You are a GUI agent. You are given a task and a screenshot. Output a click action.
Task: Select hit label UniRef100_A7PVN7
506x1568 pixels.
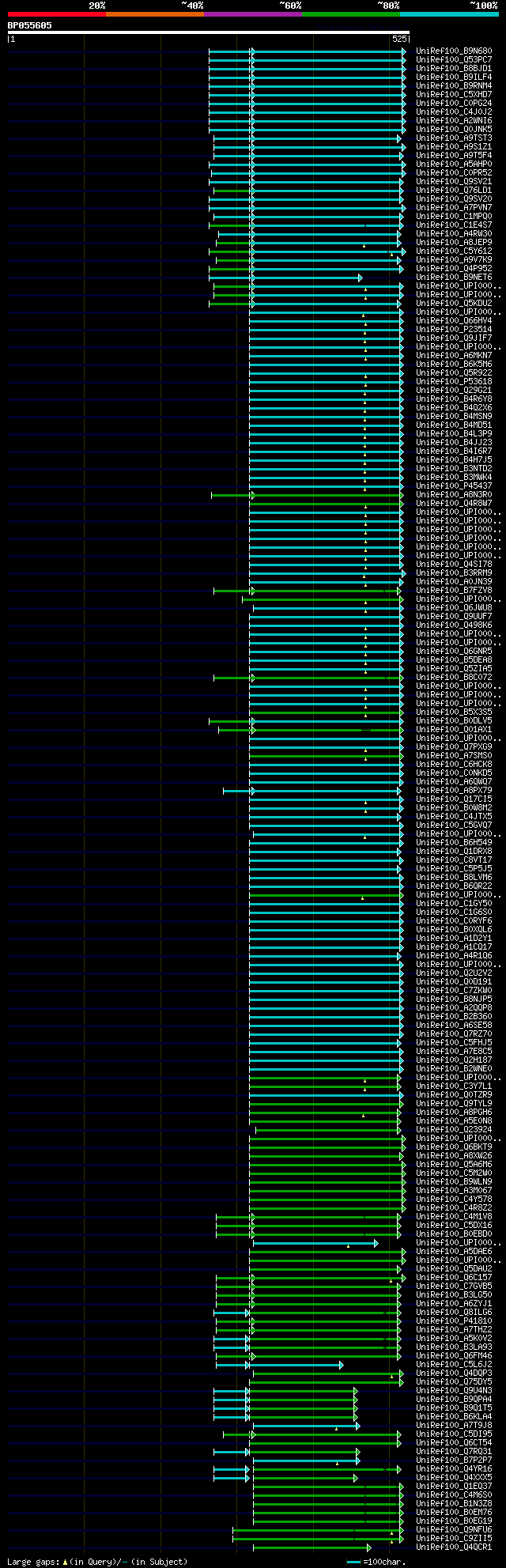tap(454, 207)
